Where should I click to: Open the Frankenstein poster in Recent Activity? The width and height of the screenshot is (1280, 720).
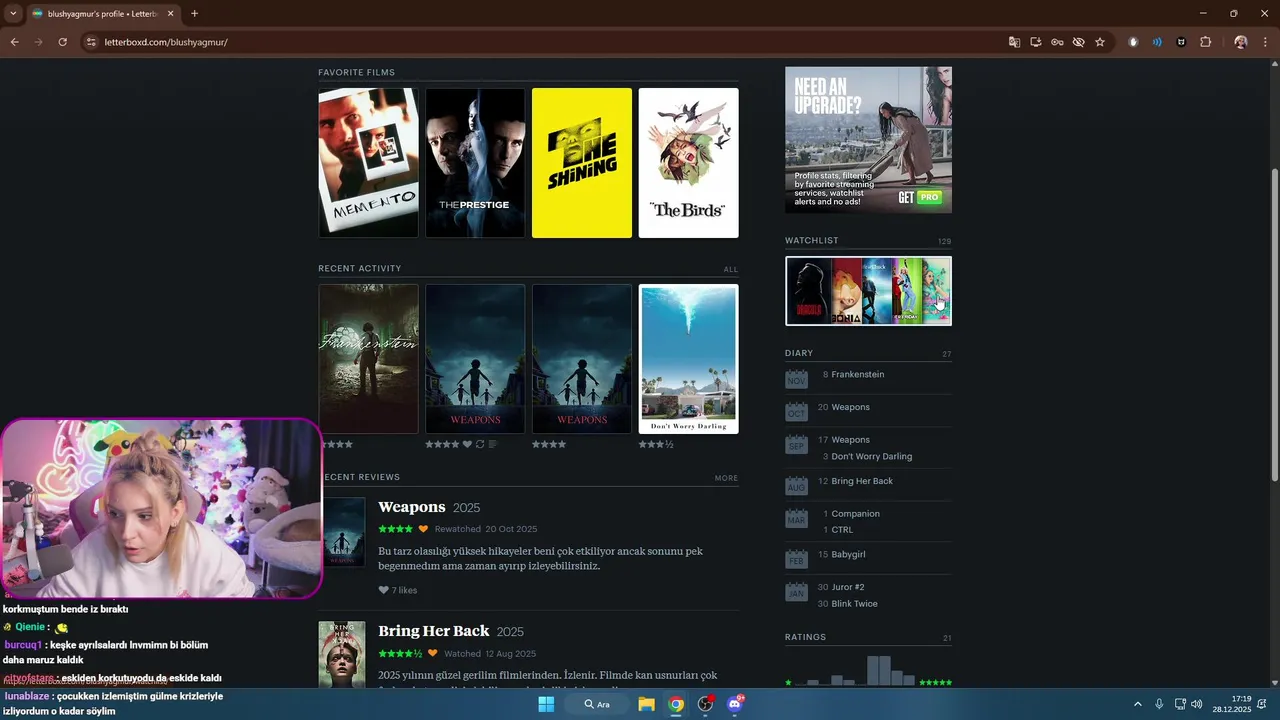coord(368,359)
